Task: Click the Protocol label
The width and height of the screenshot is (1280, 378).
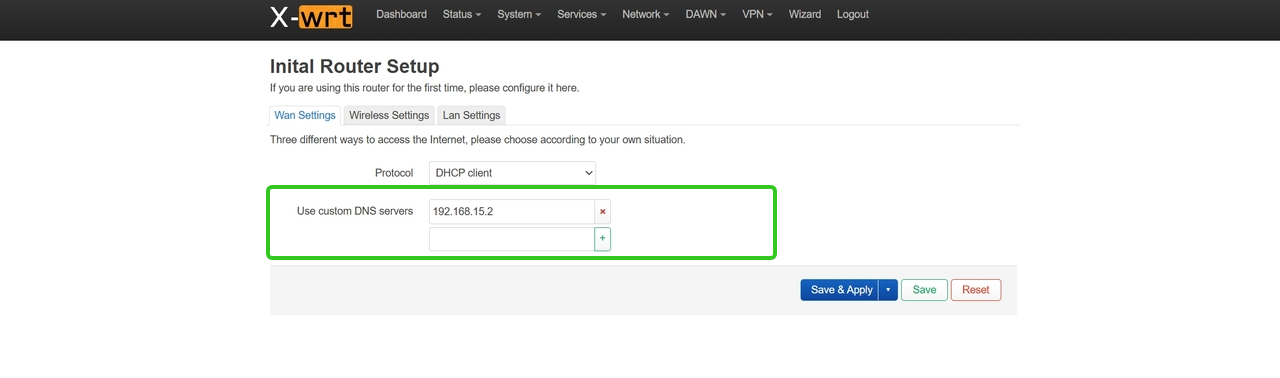Action: pyautogui.click(x=394, y=173)
